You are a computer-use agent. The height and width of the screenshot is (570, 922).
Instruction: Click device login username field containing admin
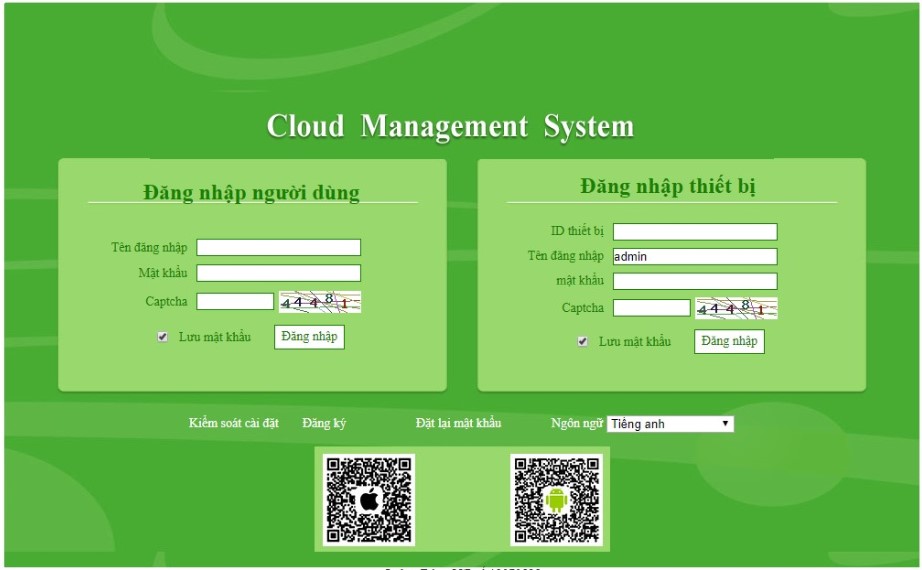[695, 256]
